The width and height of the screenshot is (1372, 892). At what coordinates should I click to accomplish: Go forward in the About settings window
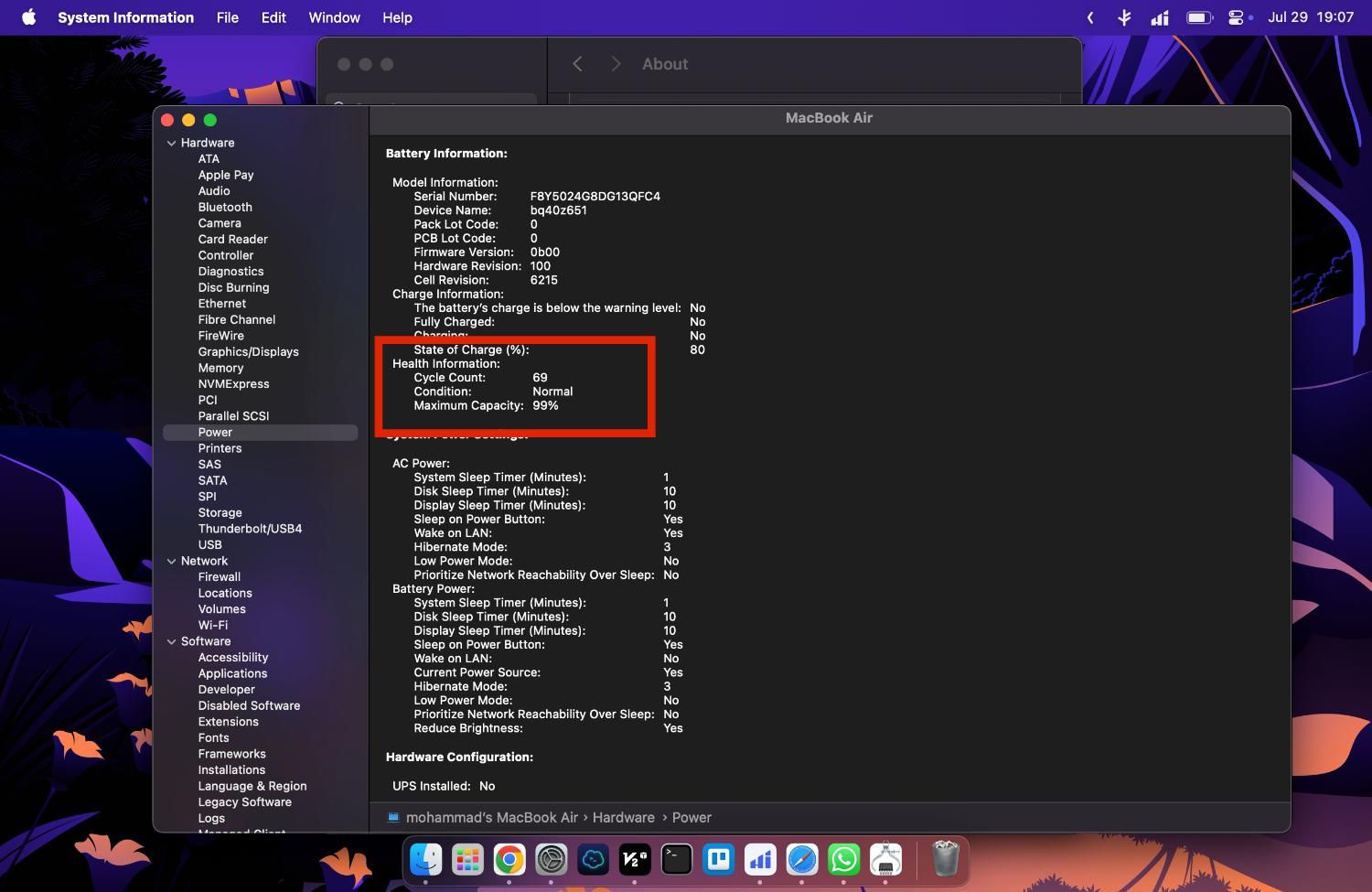[x=616, y=64]
